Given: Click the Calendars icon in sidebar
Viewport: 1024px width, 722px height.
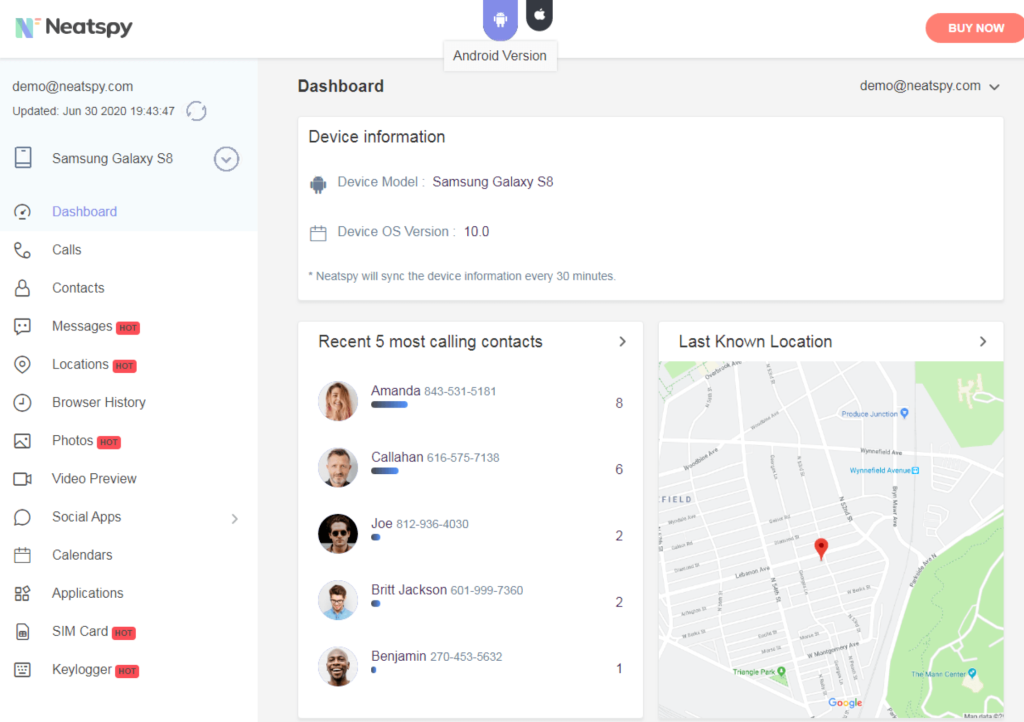Looking at the screenshot, I should tap(22, 555).
